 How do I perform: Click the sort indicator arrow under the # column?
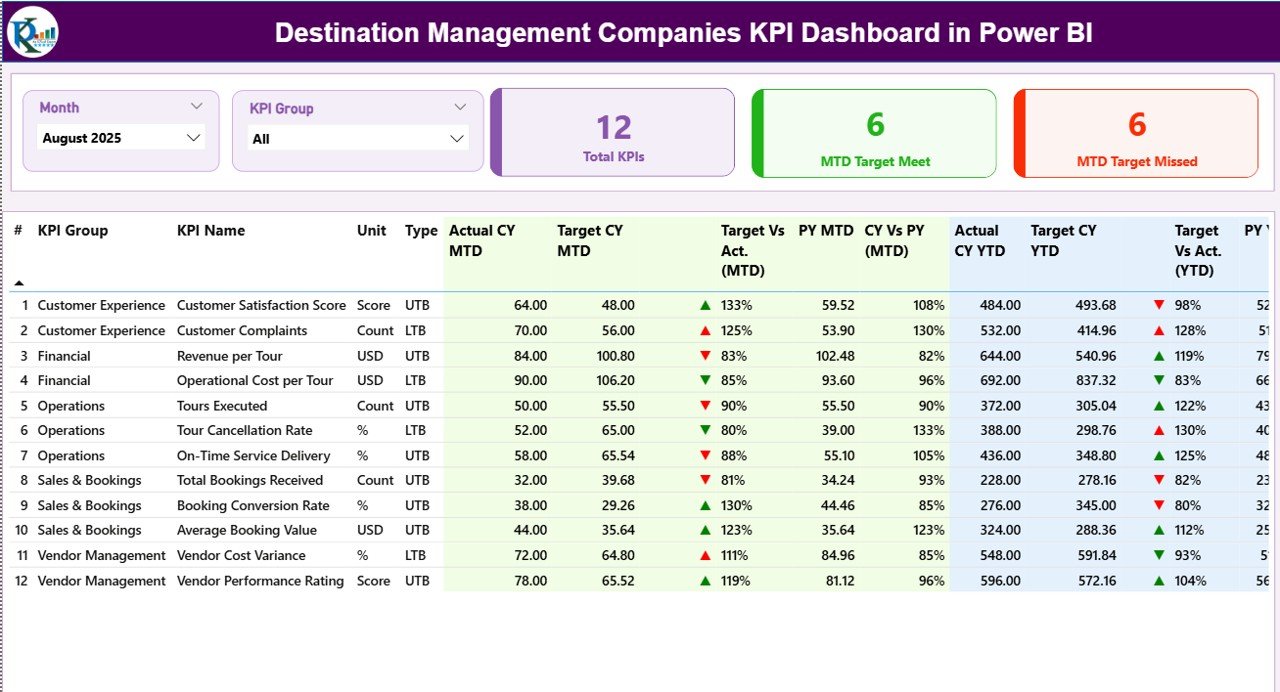17,281
